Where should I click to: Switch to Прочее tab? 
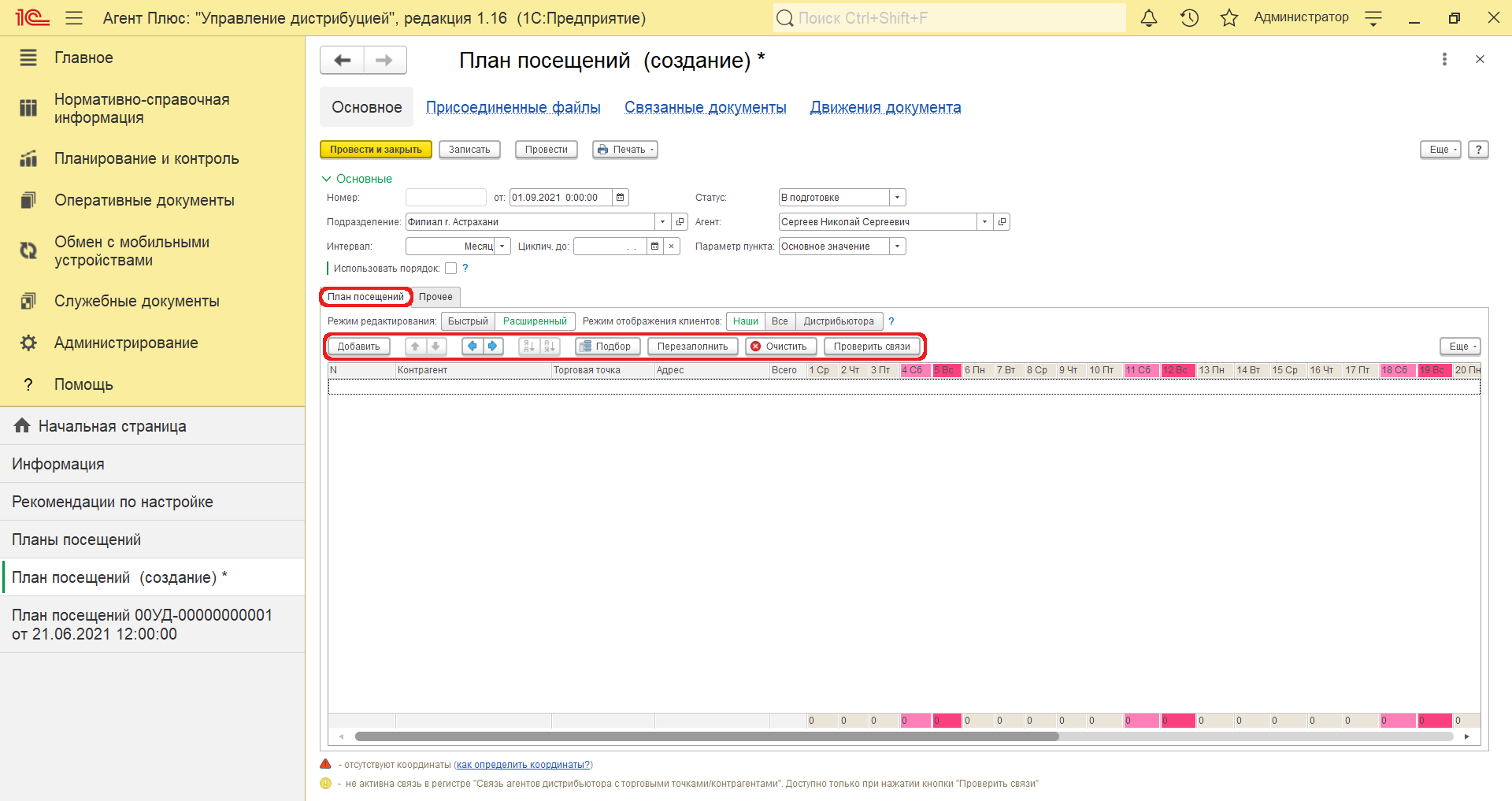click(435, 297)
